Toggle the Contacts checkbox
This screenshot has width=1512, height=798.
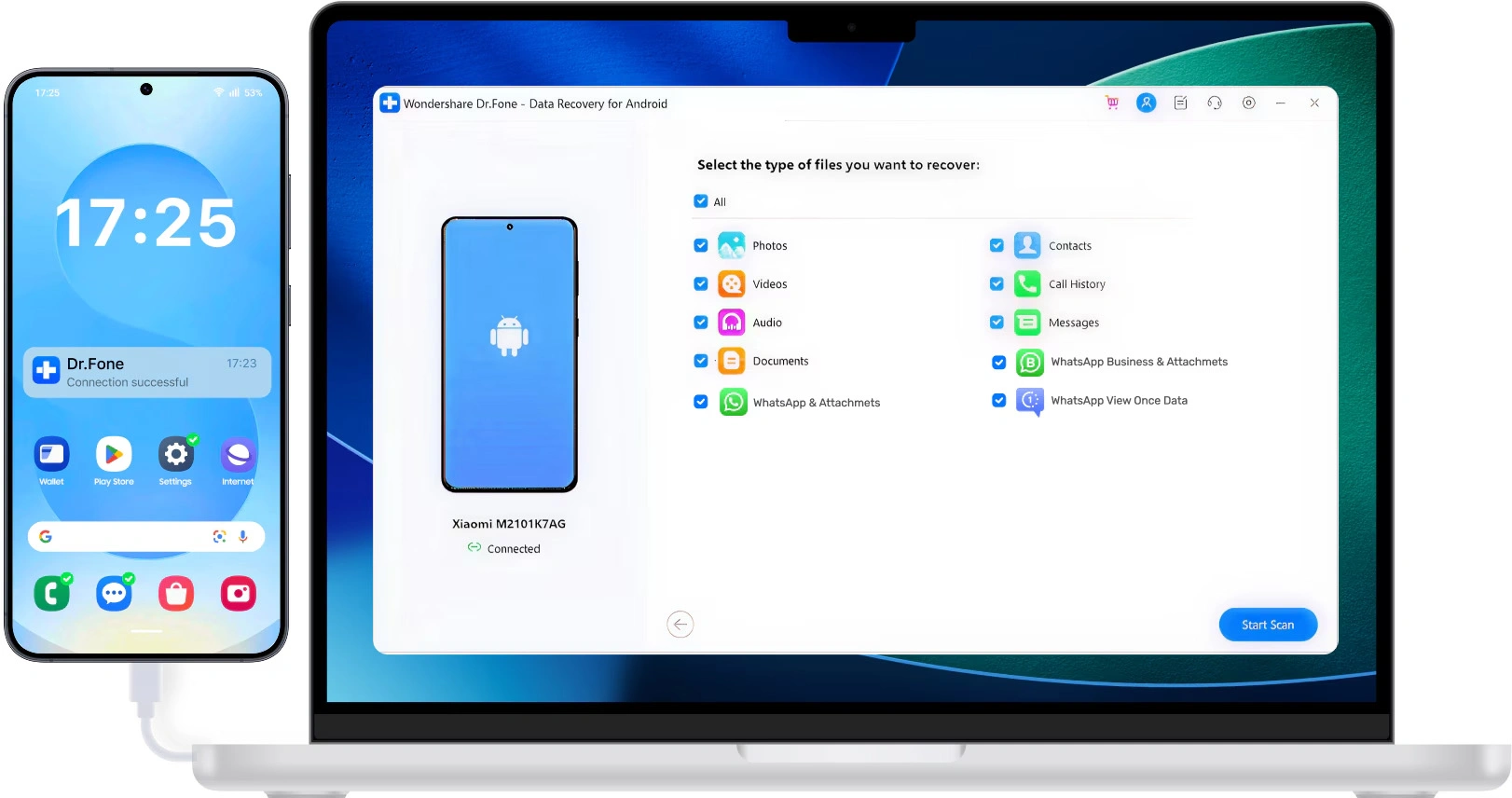(x=997, y=246)
